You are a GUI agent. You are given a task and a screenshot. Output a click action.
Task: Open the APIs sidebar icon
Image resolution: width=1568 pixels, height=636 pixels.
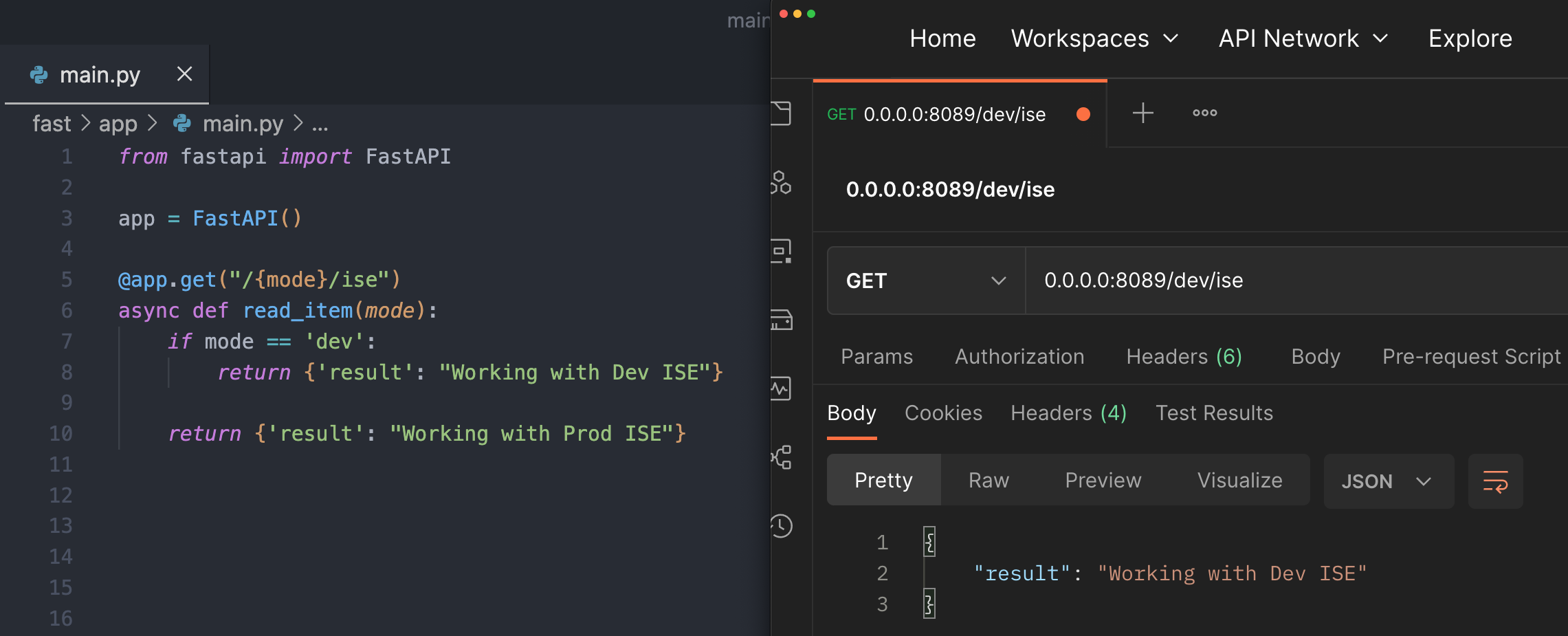782,183
